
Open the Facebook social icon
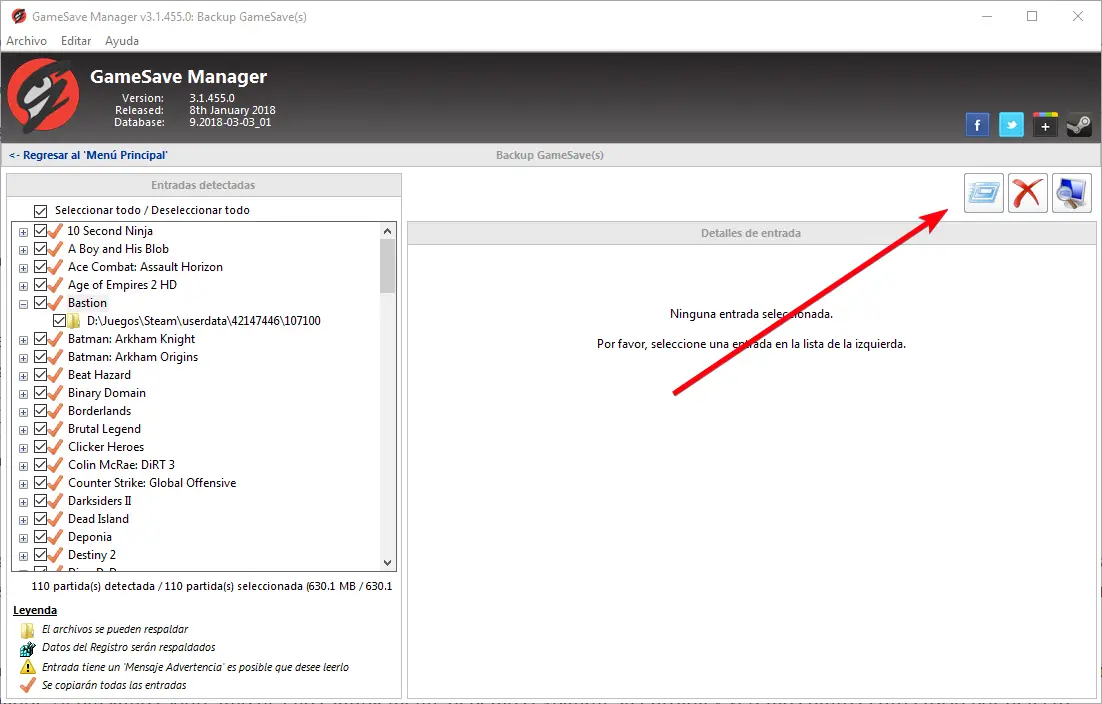click(x=977, y=126)
